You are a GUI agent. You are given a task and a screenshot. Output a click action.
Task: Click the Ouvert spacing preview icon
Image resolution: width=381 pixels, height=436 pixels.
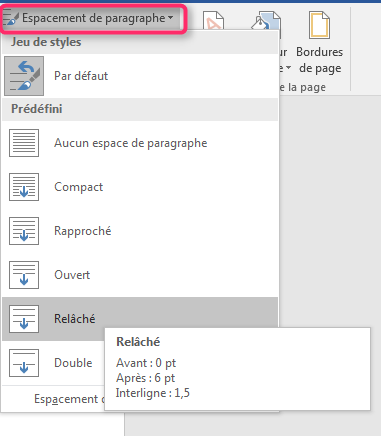tap(24, 275)
